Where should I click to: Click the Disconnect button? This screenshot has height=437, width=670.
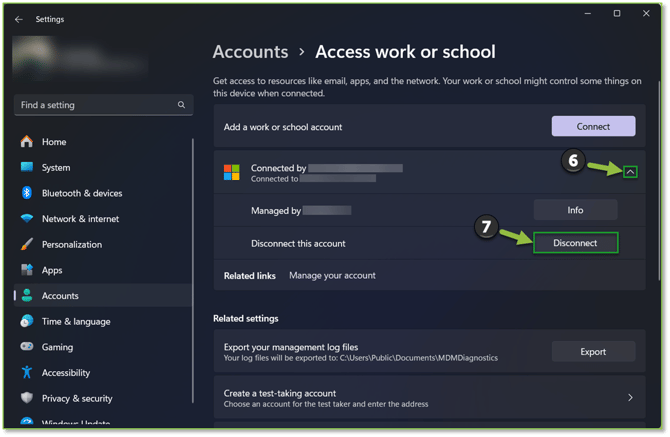click(575, 243)
